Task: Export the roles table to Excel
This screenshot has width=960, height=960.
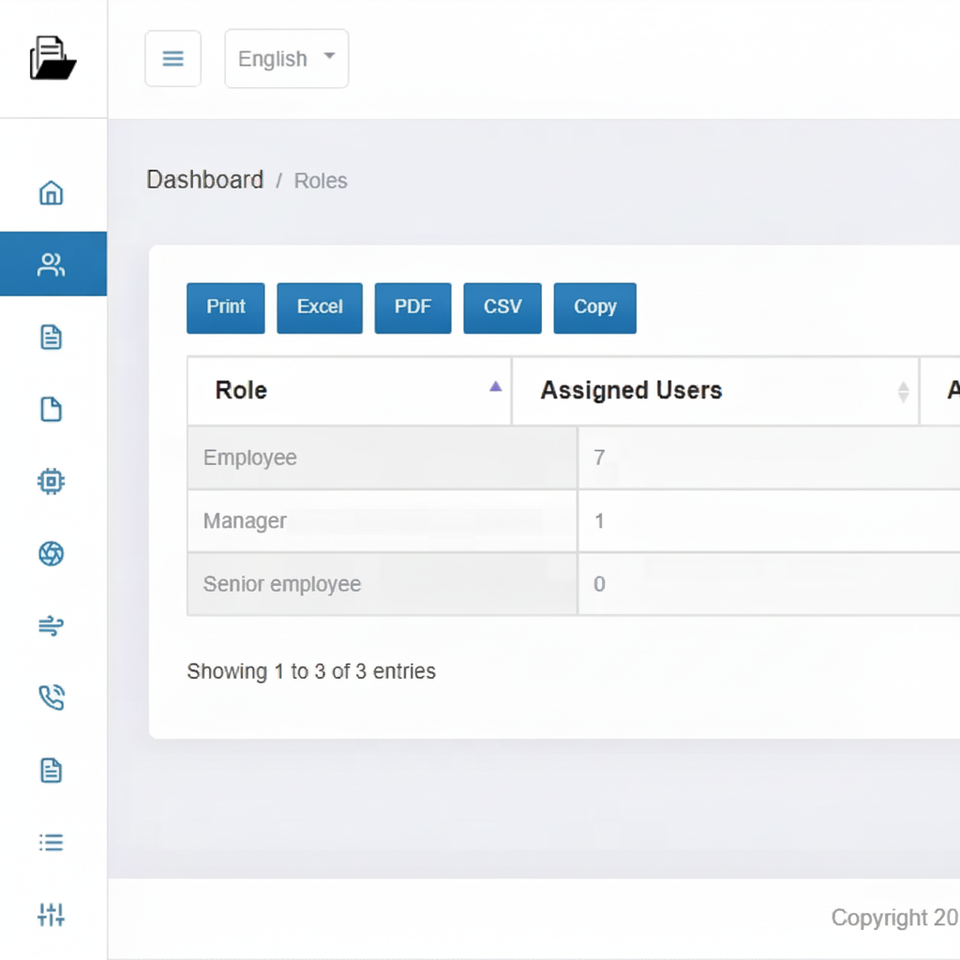Action: coord(319,307)
